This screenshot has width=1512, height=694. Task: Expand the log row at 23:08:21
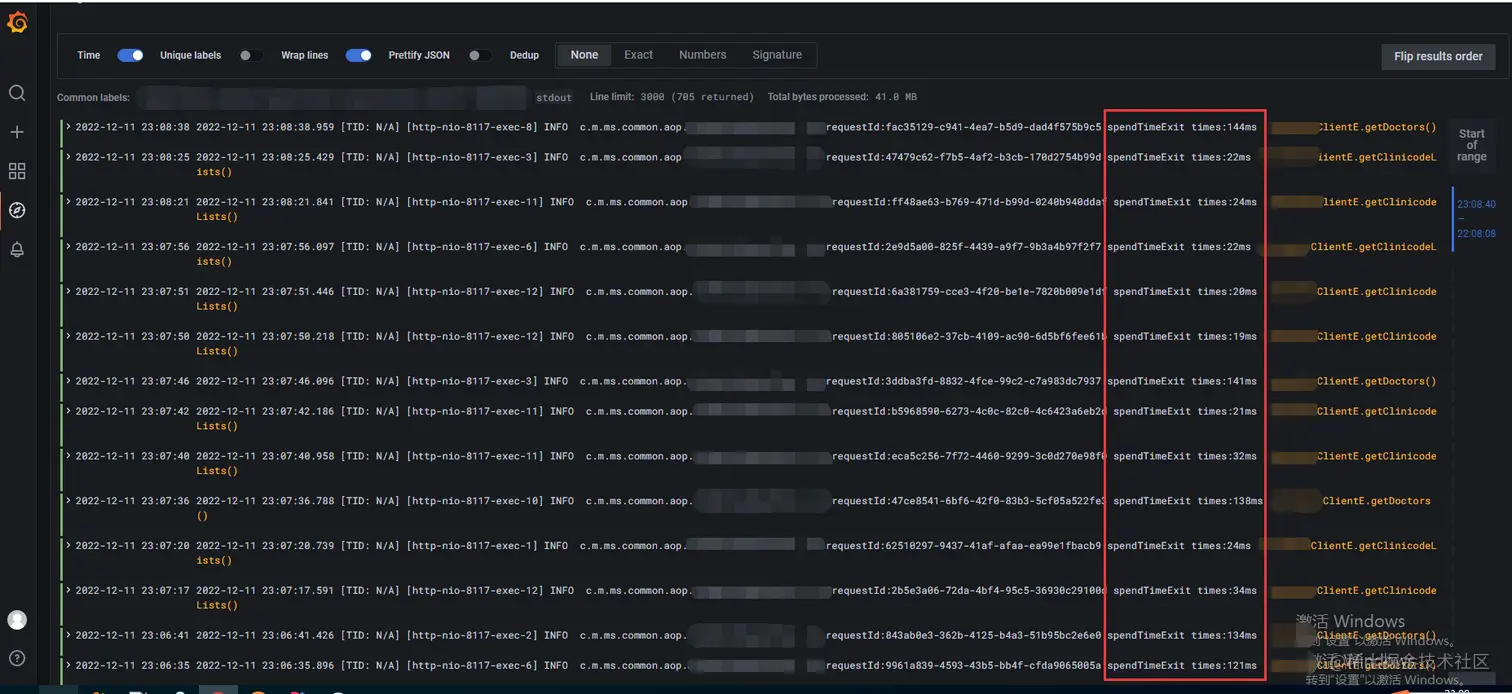point(68,202)
